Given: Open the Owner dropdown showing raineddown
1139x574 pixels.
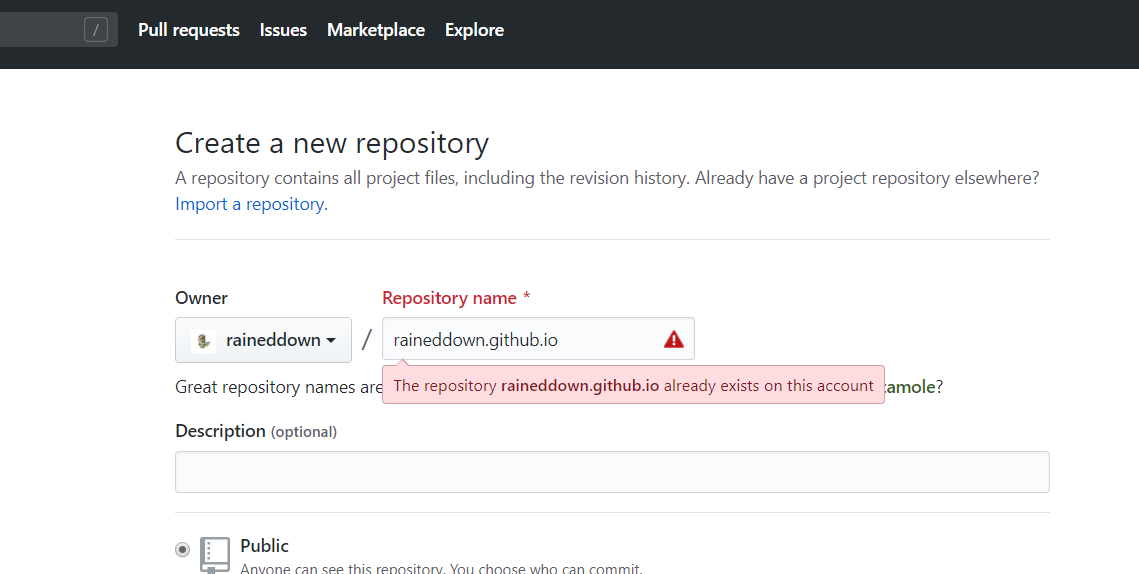Looking at the screenshot, I should [x=263, y=340].
